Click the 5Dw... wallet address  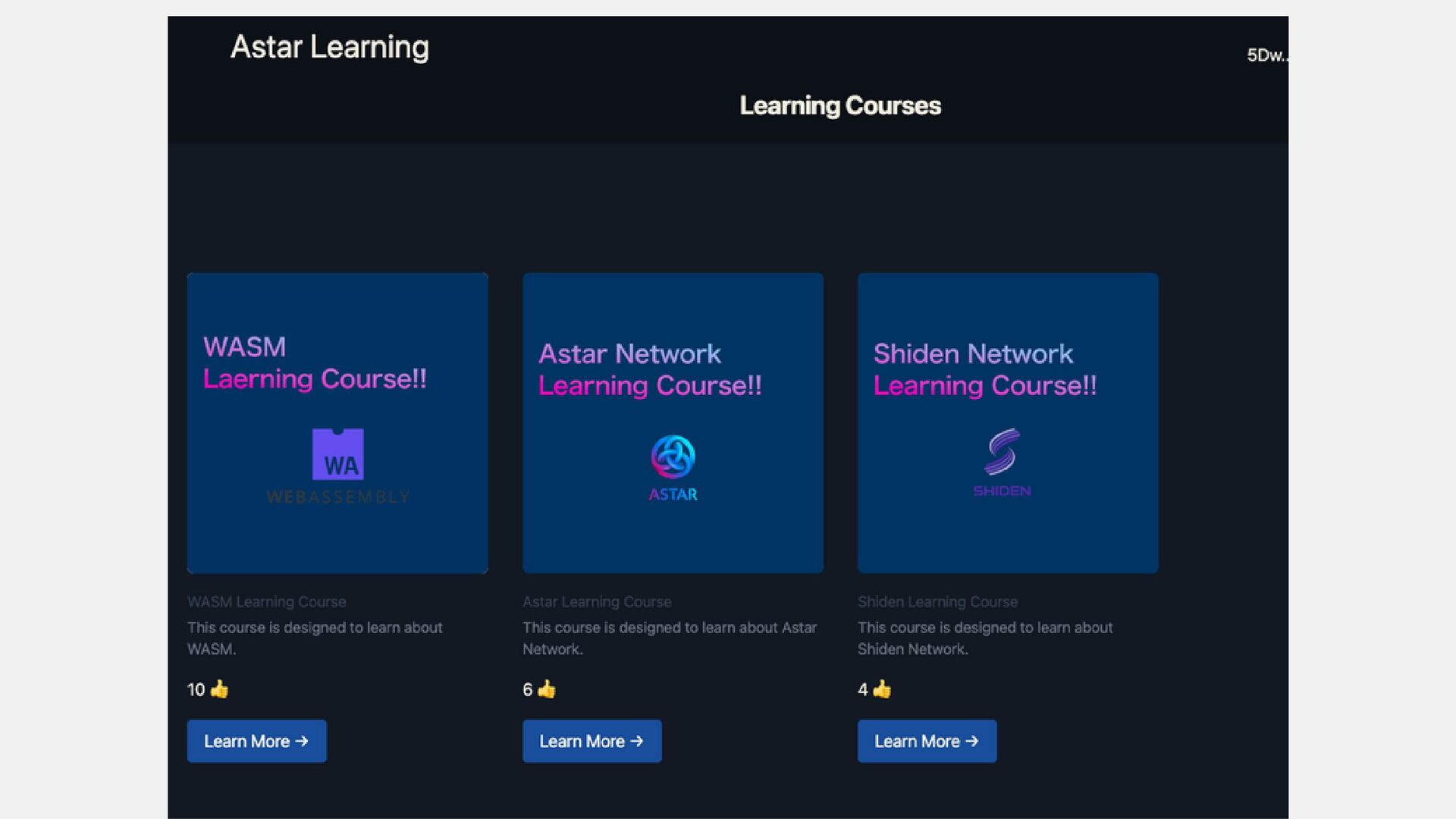tap(1267, 55)
